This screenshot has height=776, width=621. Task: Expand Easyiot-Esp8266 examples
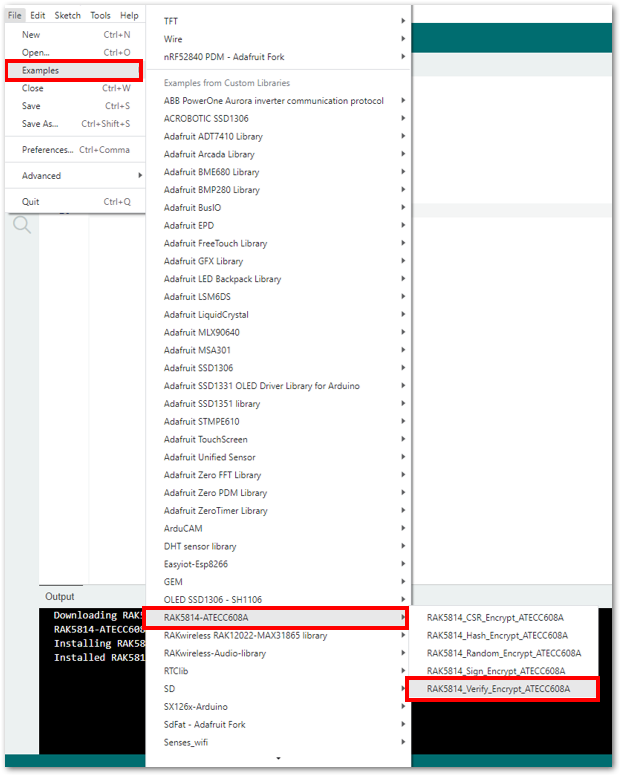click(x=279, y=564)
